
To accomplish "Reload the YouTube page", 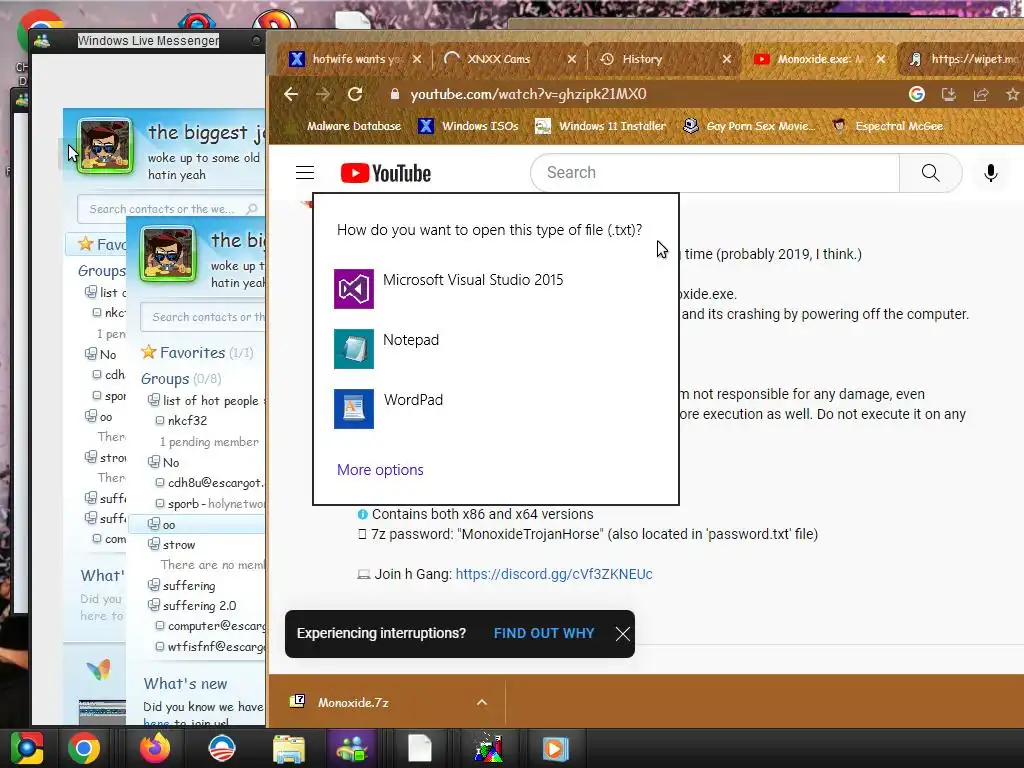I will click(x=355, y=94).
